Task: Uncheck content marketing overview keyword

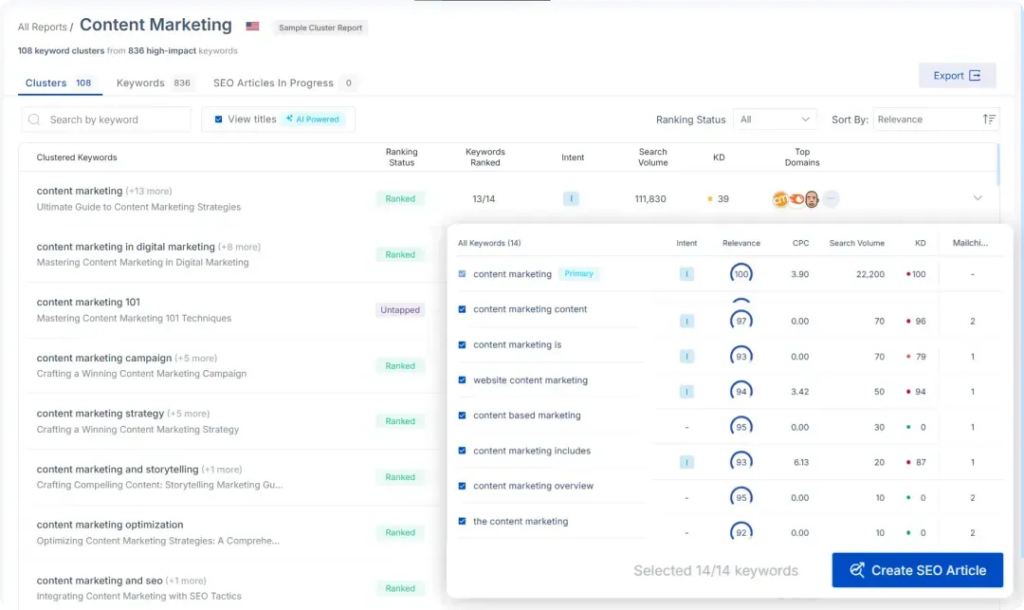Action: tap(462, 485)
